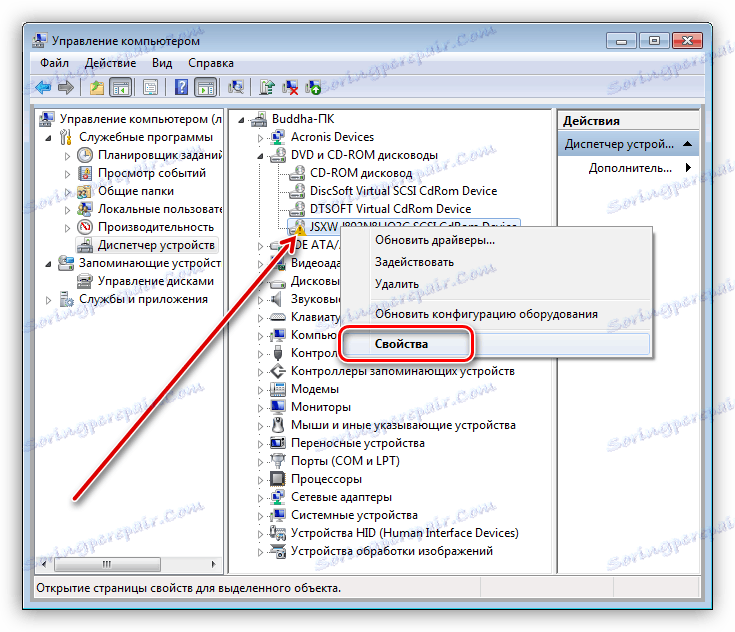Expand Службы и приложения in the left tree
The width and height of the screenshot is (735, 632).
48,300
